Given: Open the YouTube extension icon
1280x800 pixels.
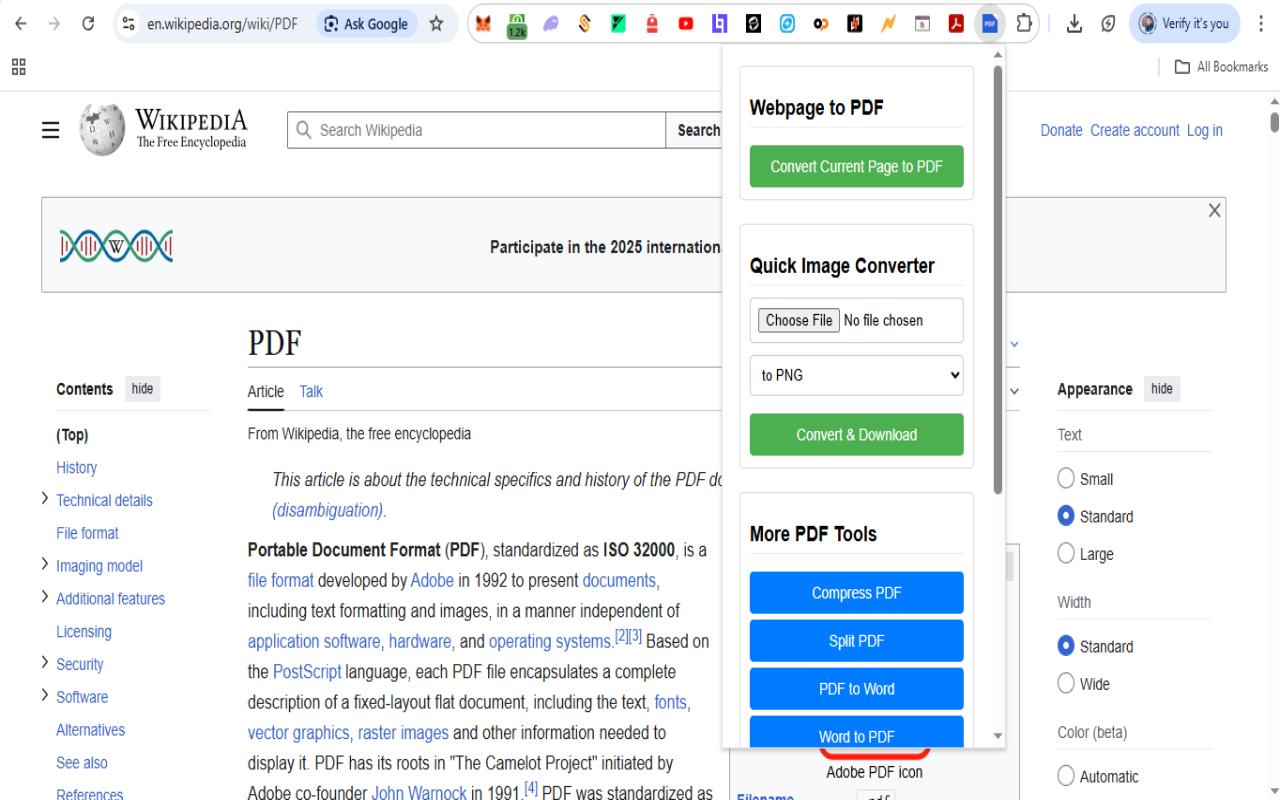Looking at the screenshot, I should 686,22.
